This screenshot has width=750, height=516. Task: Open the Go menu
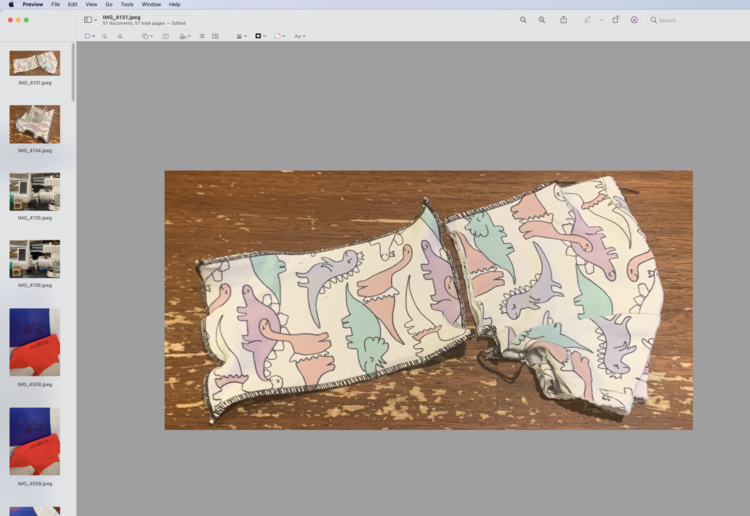[109, 4]
